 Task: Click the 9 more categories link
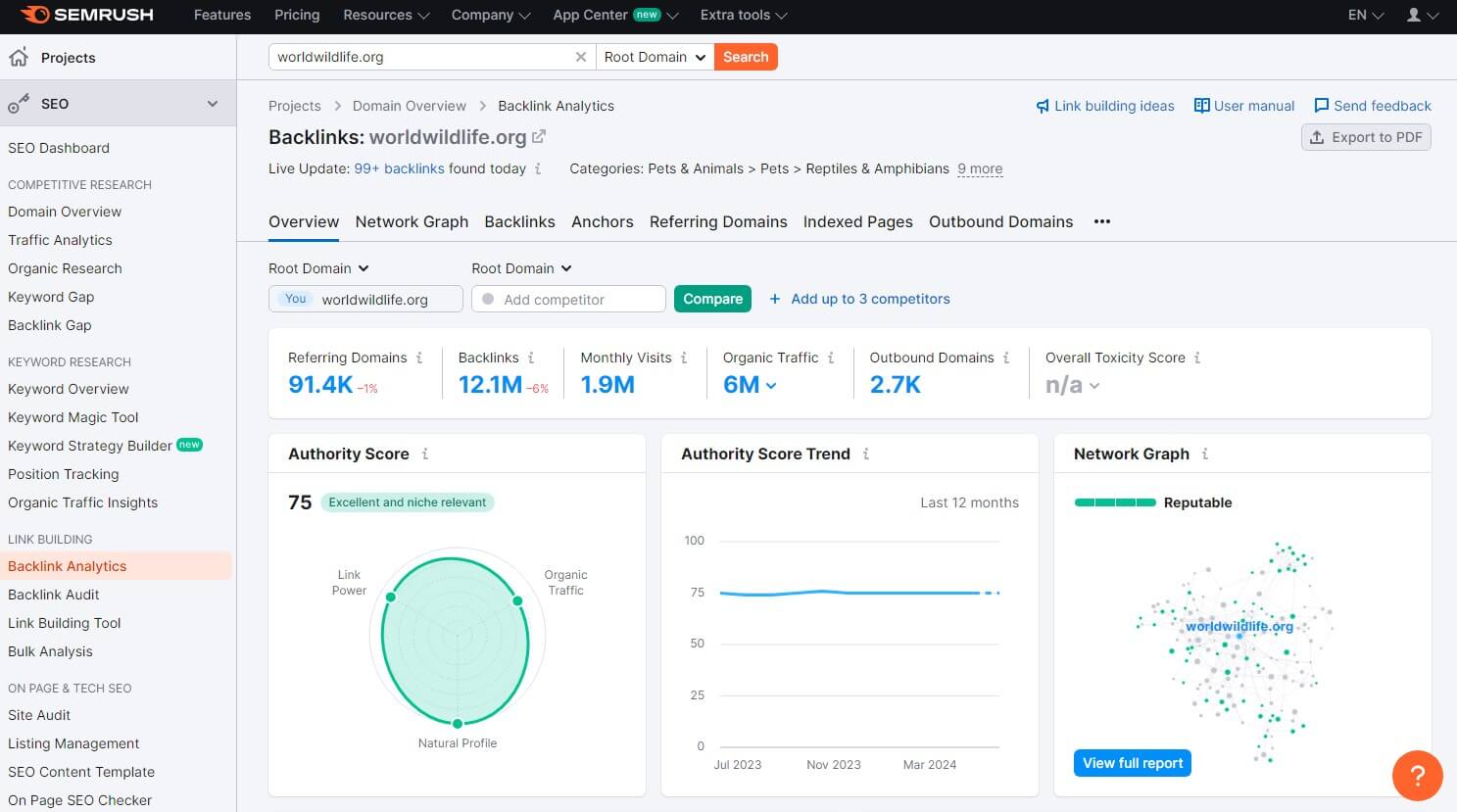(980, 168)
